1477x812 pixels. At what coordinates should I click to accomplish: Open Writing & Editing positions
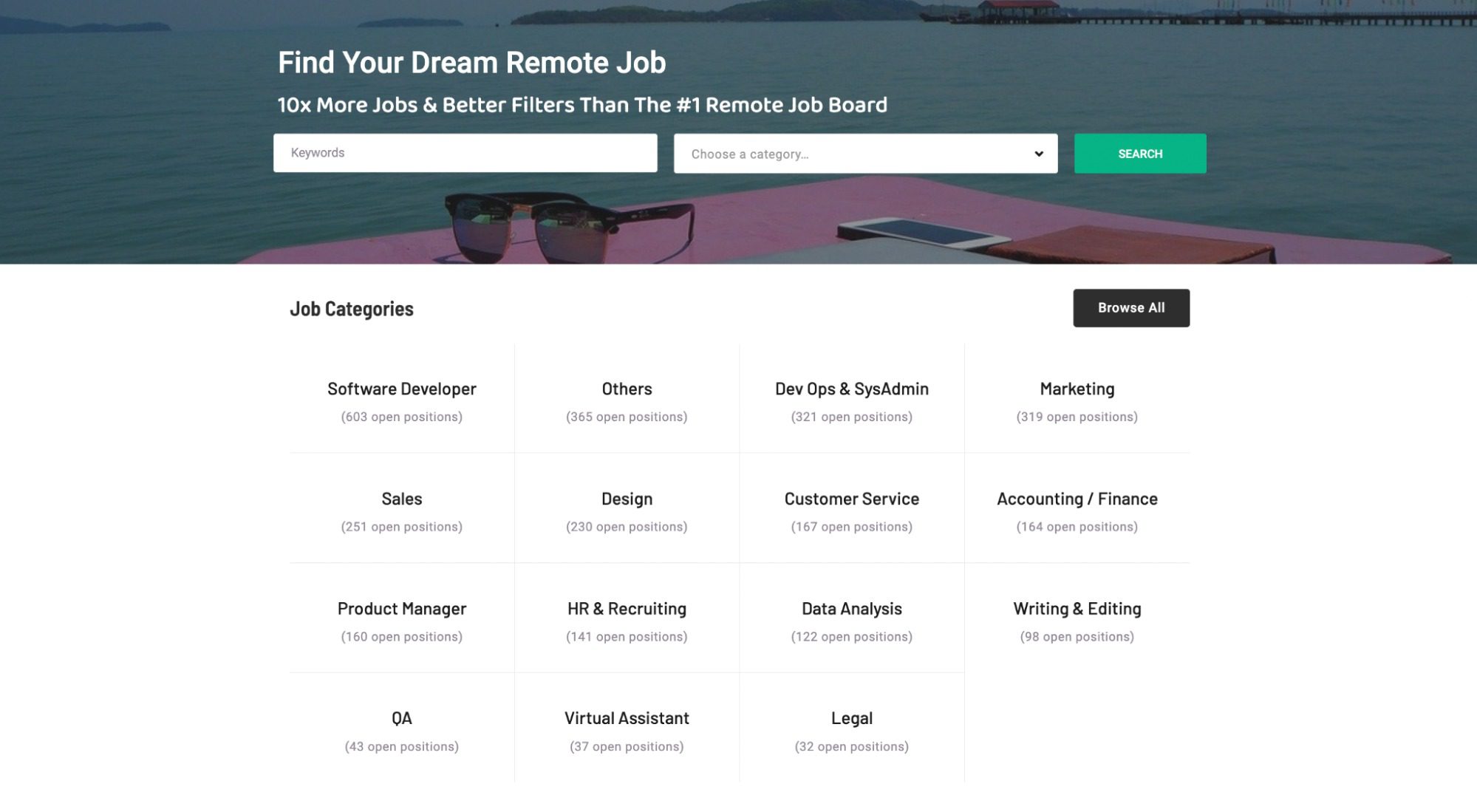coord(1077,608)
